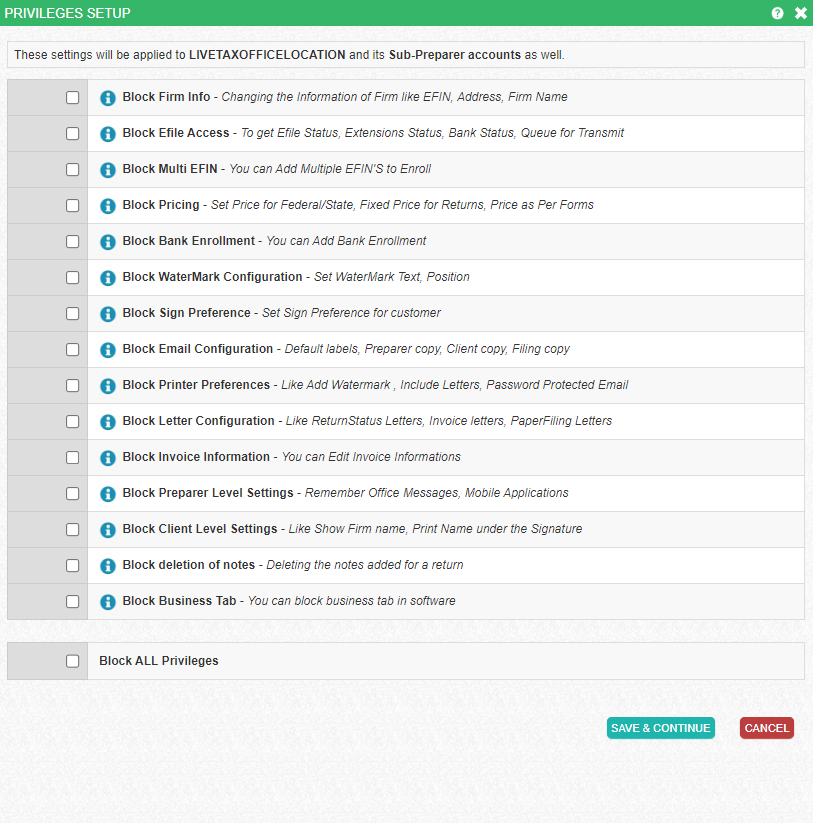Toggle Block Printer Preferences checkbox

pos(72,386)
